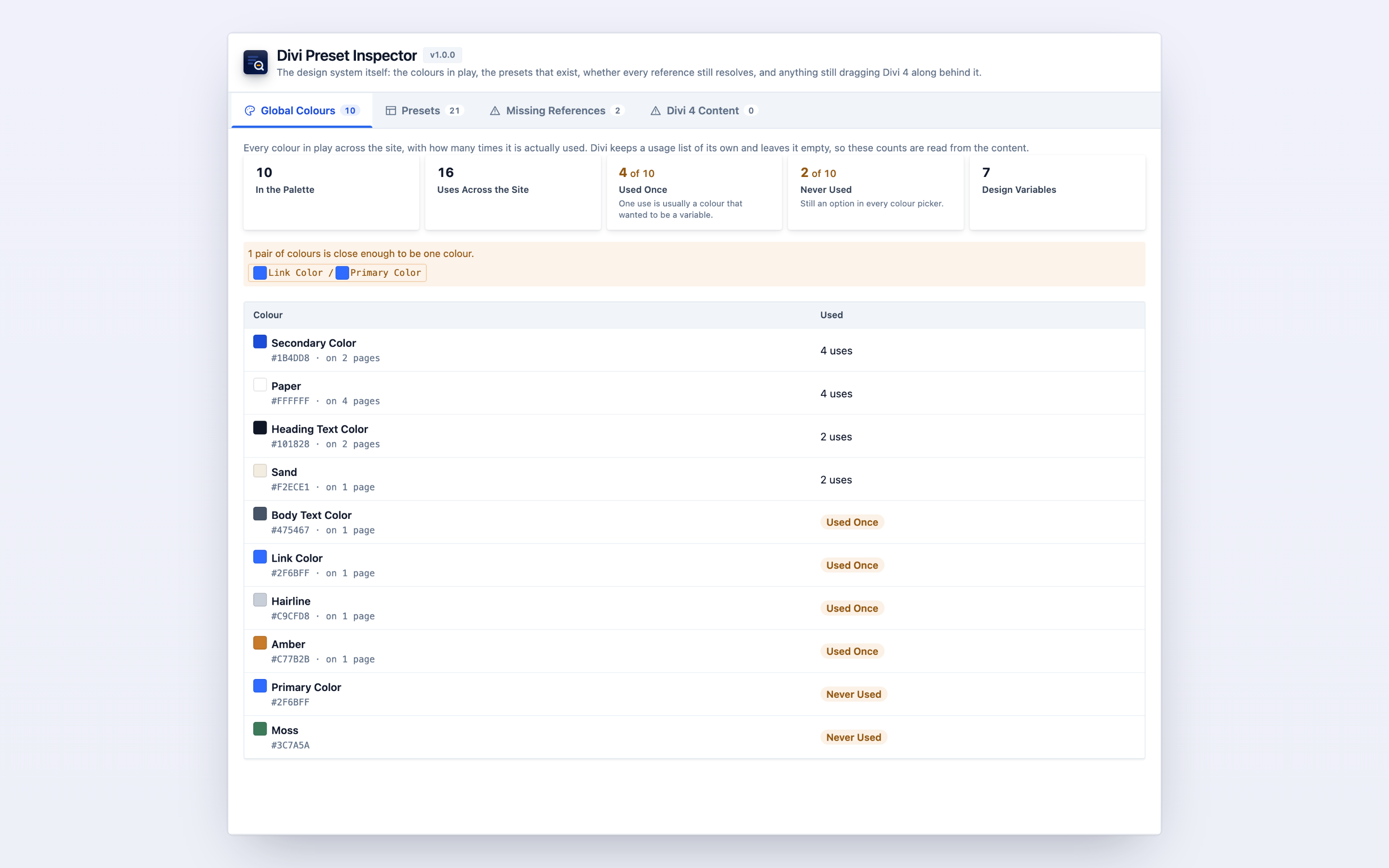This screenshot has width=1389, height=868.
Task: Click '#101828 · on 2 pages' text
Action: (326, 444)
